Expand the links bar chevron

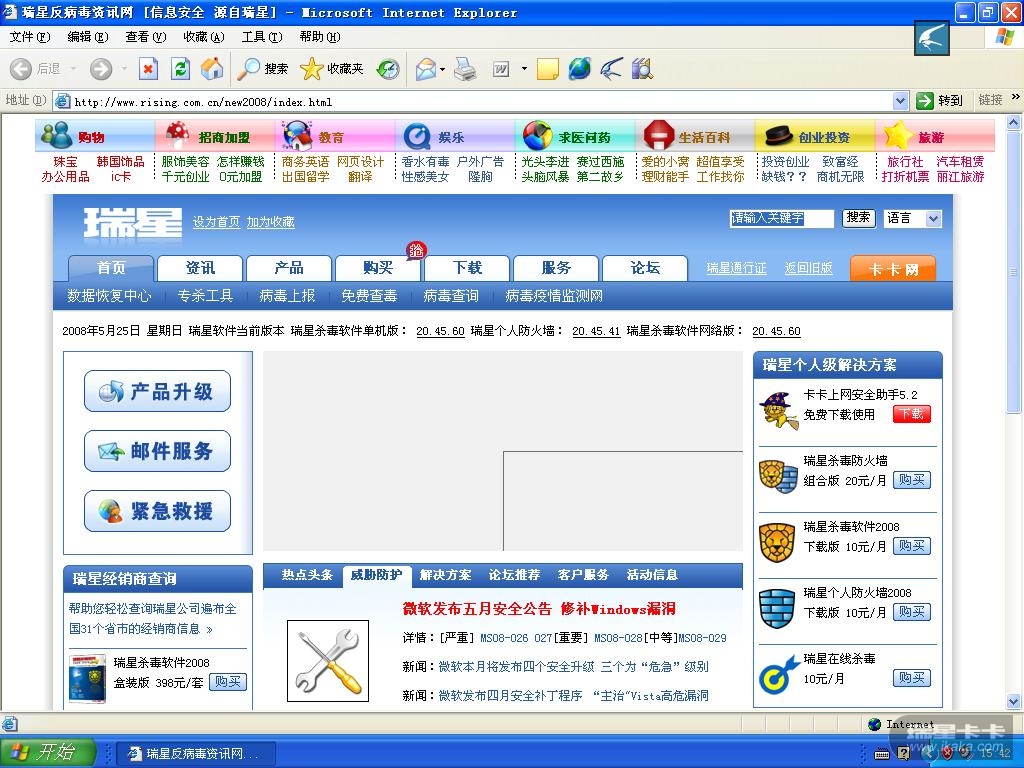(1016, 97)
